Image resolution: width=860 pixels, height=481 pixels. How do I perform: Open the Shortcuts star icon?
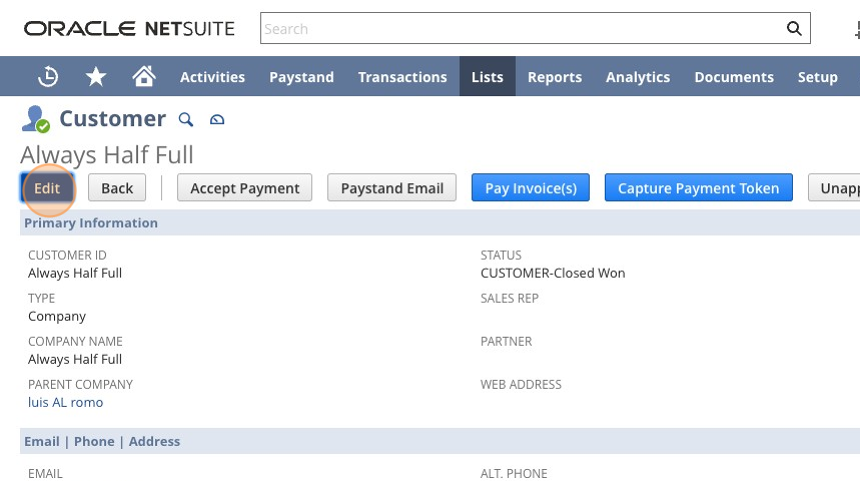click(x=96, y=76)
